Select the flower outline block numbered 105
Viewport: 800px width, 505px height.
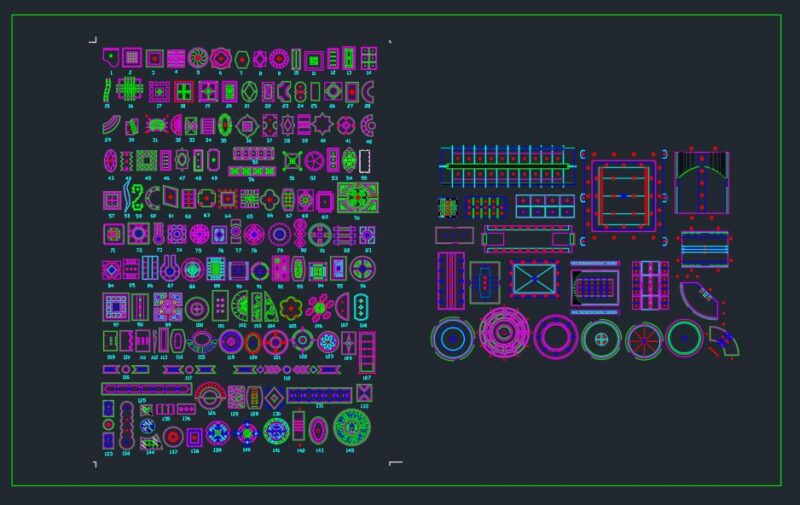point(291,308)
